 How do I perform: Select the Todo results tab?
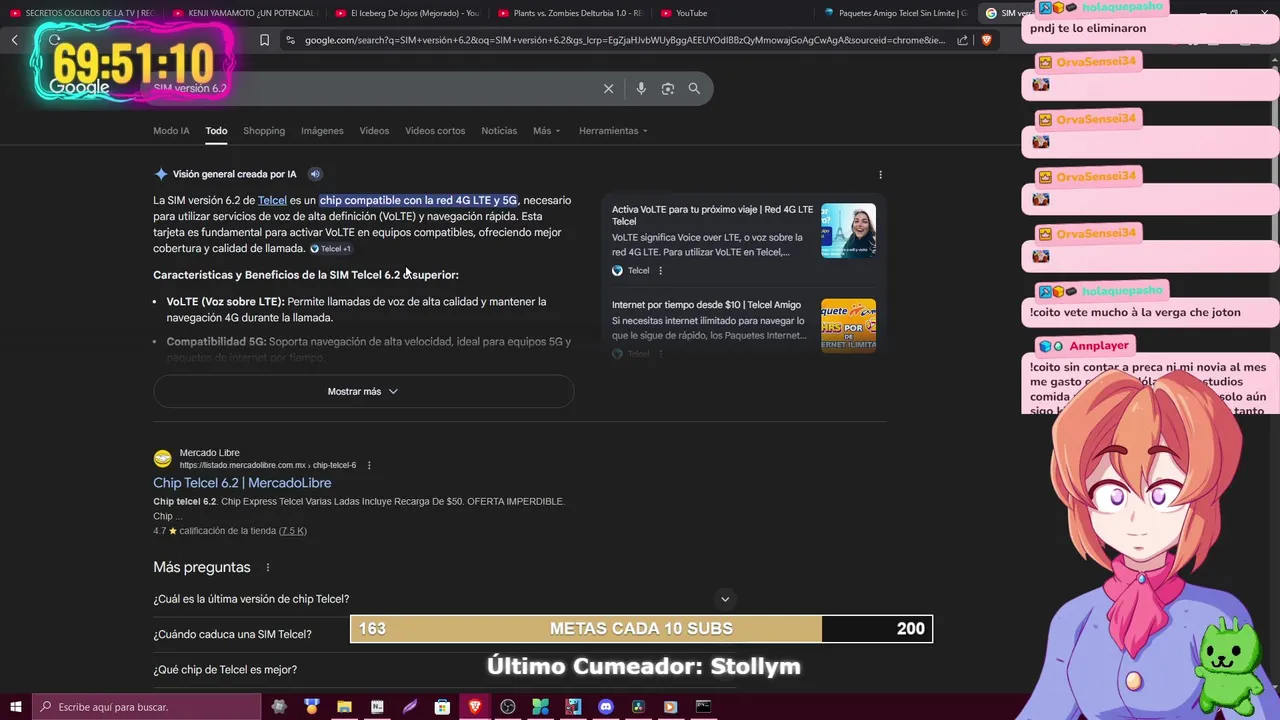pyautogui.click(x=216, y=131)
